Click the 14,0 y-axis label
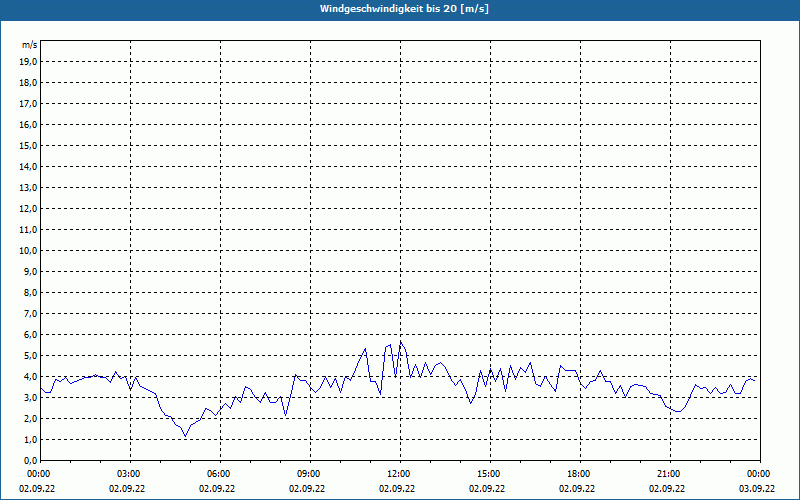The width and height of the screenshot is (800, 500). coord(29,166)
